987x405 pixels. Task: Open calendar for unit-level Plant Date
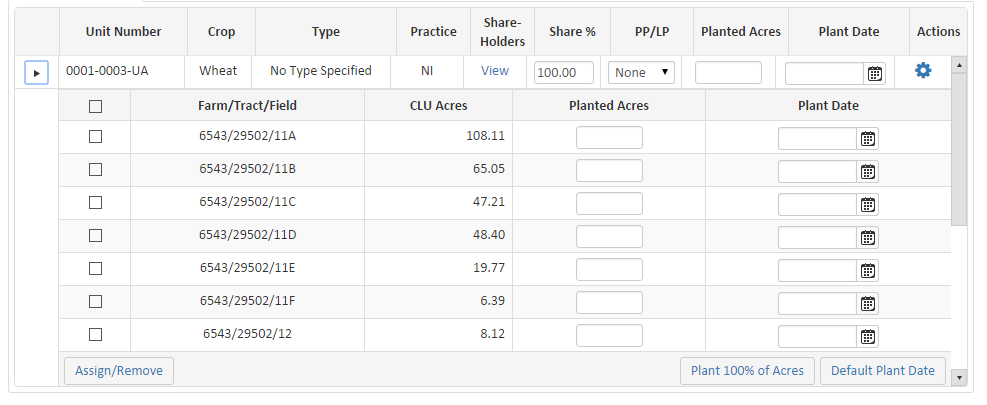(875, 73)
